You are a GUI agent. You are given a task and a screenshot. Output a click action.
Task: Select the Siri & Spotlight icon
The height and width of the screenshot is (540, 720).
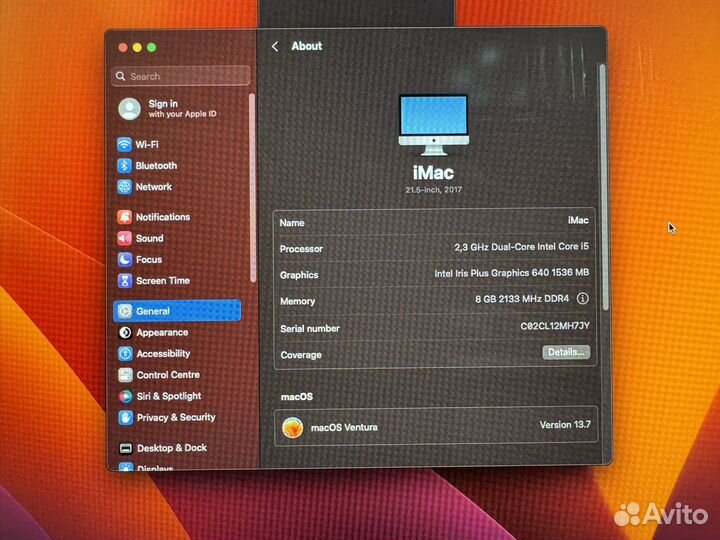click(x=125, y=396)
